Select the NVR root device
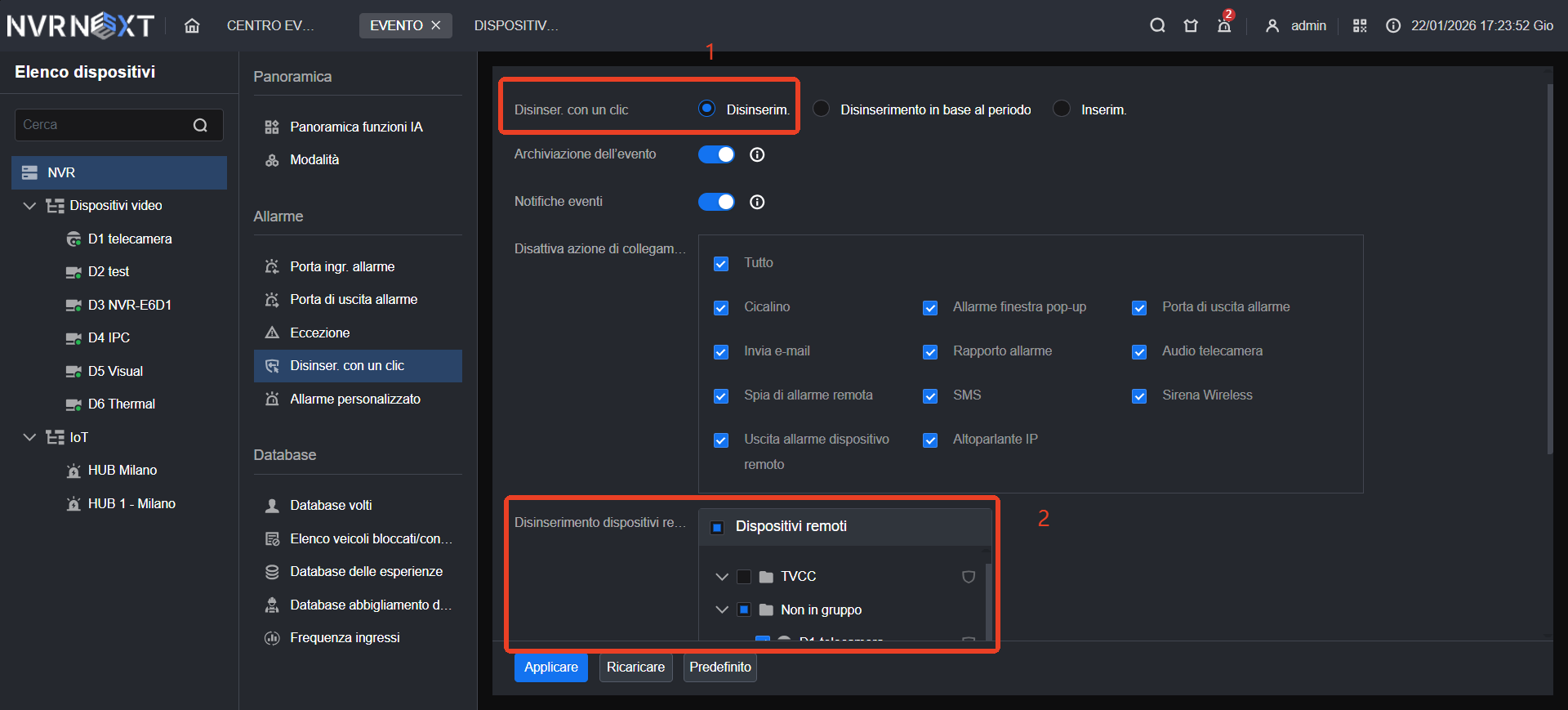Image resolution: width=1568 pixels, height=710 pixels. pyautogui.click(x=119, y=172)
